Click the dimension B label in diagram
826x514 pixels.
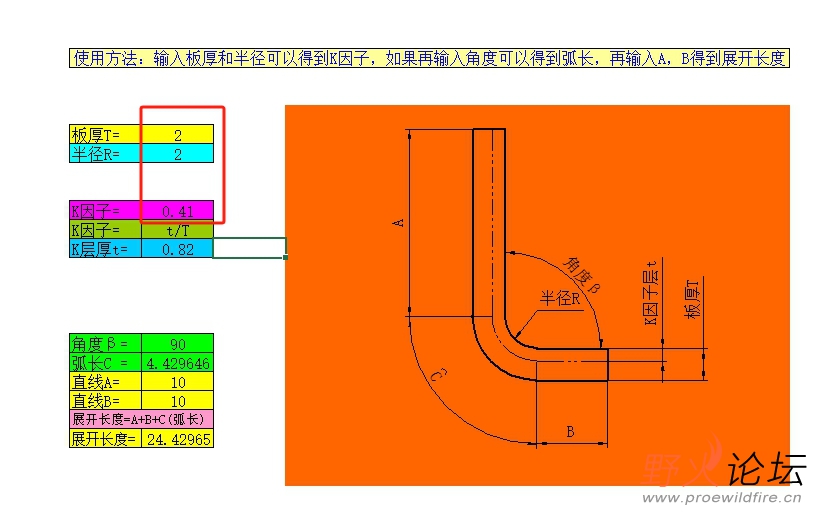(x=570, y=432)
